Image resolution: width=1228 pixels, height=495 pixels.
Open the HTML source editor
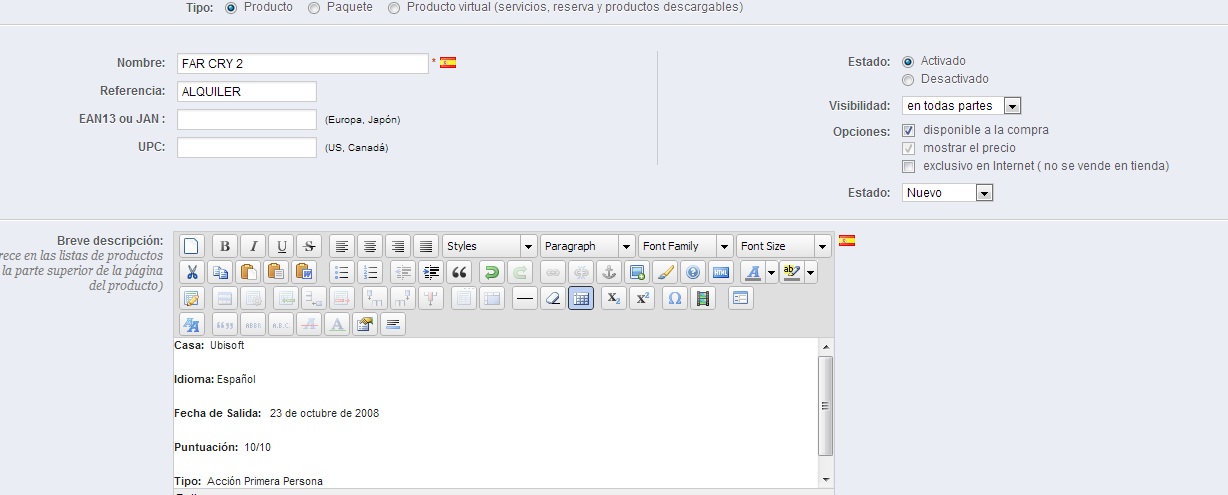pos(720,272)
